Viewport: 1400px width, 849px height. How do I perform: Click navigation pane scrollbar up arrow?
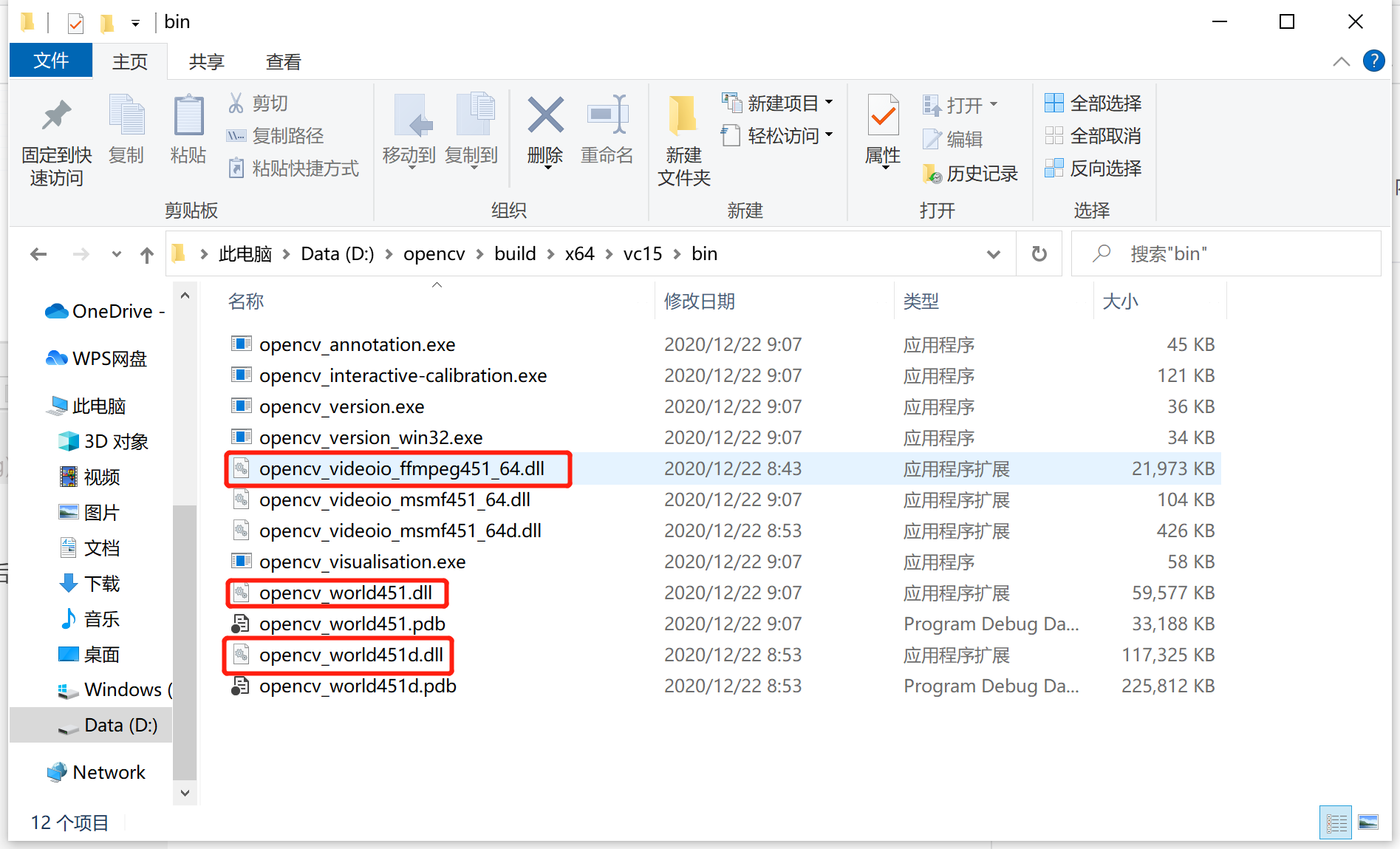185,296
